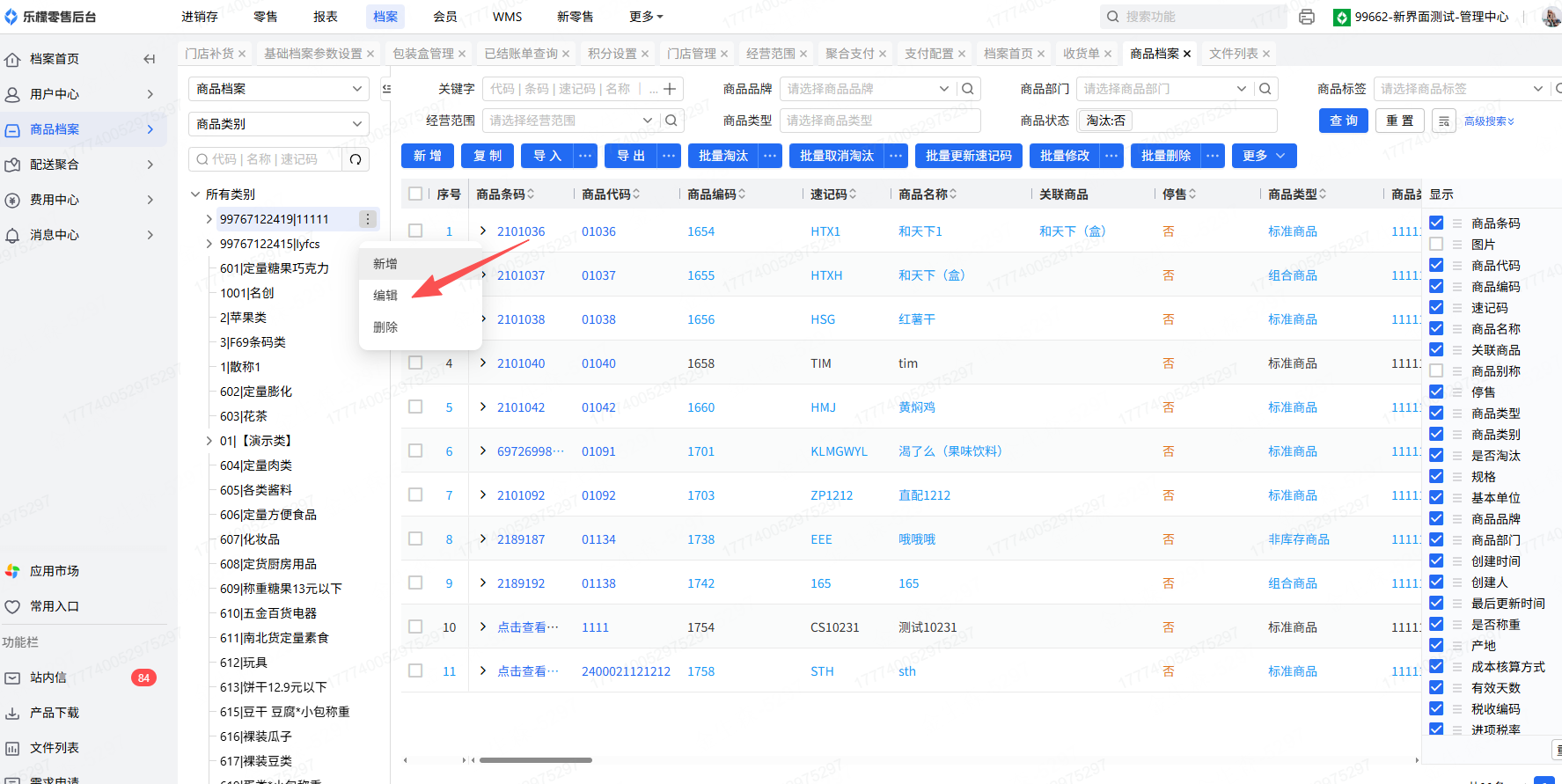Open the 请选择商品标签 dropdown
The image size is (1562, 784).
click(x=1461, y=89)
